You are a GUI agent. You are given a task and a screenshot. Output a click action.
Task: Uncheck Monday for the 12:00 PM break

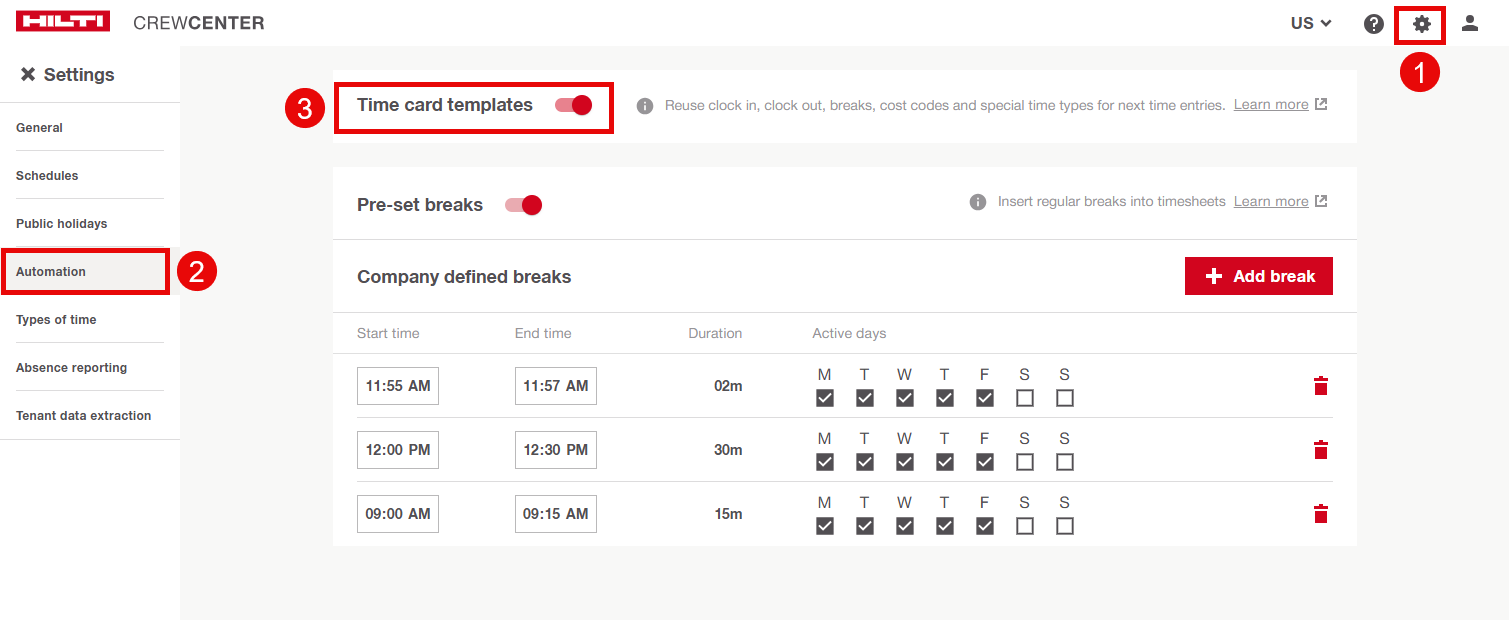825,462
